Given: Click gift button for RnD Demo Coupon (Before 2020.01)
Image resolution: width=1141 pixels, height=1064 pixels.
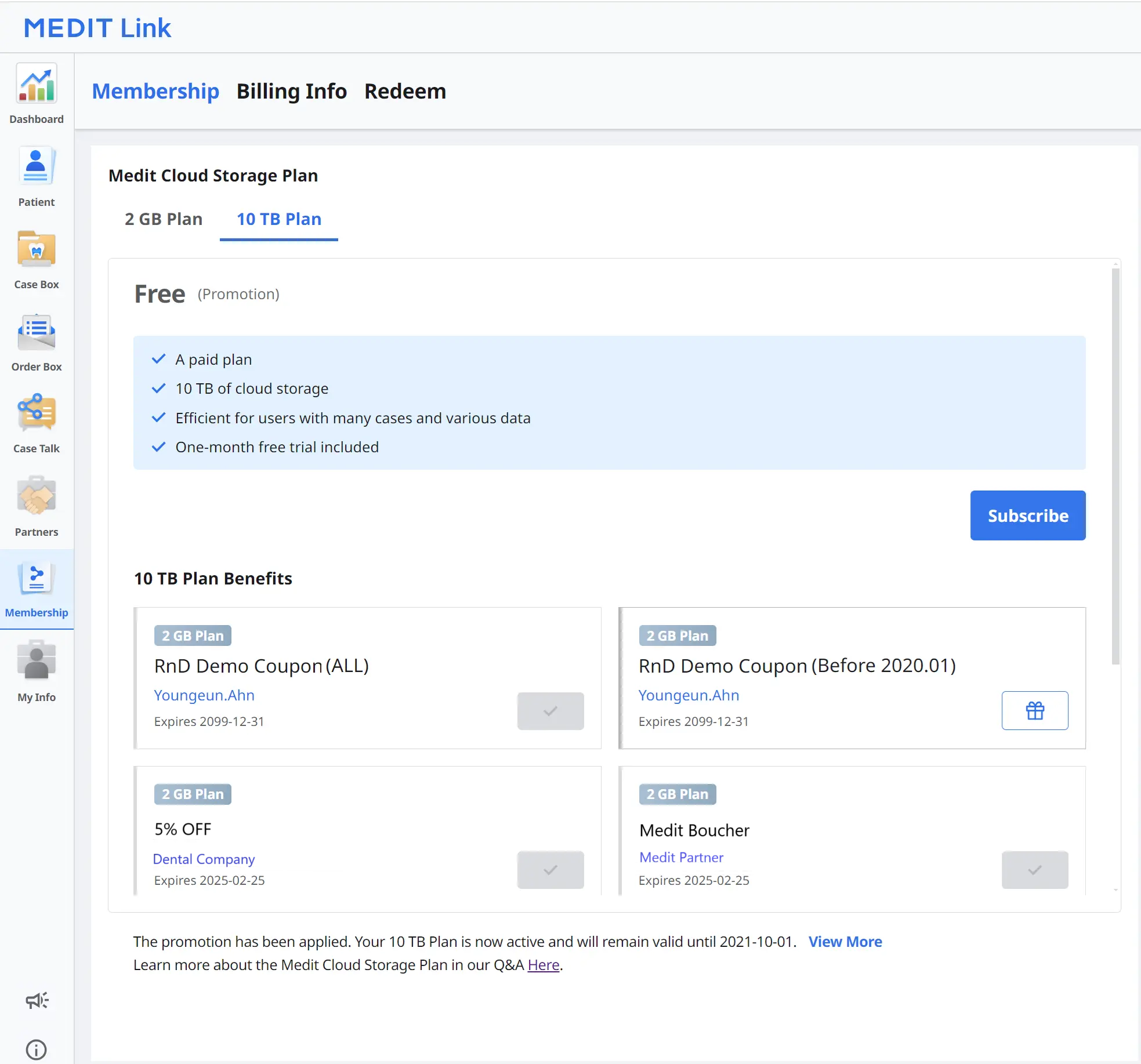Looking at the screenshot, I should pos(1035,710).
